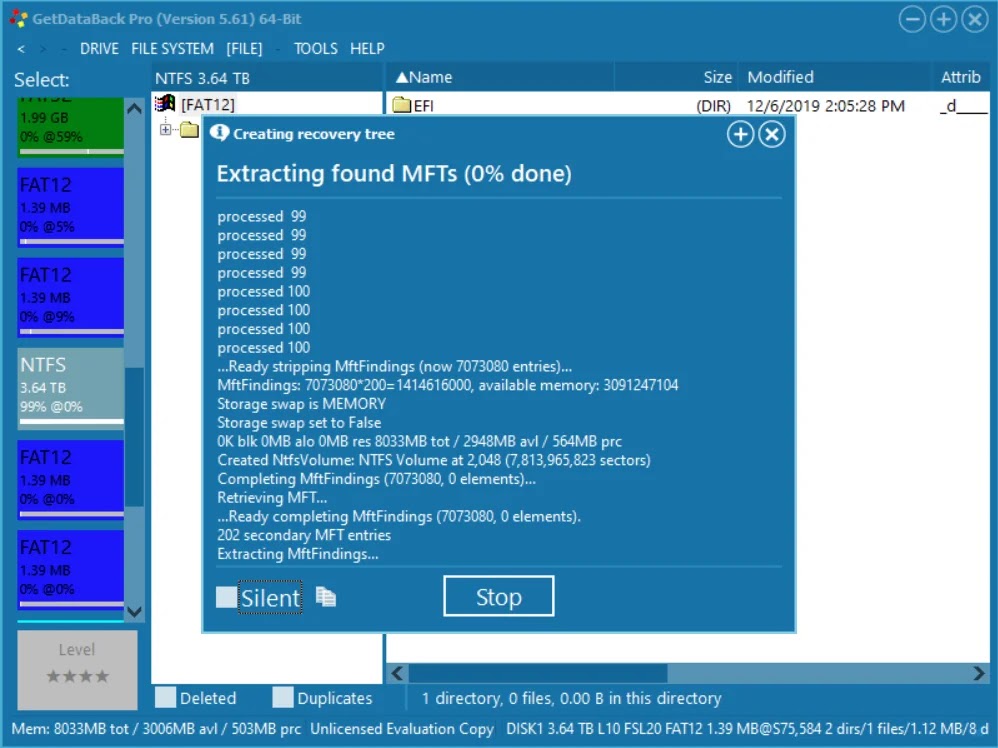
Task: Click the file system list scrollbar thumb
Action: coord(134,437)
